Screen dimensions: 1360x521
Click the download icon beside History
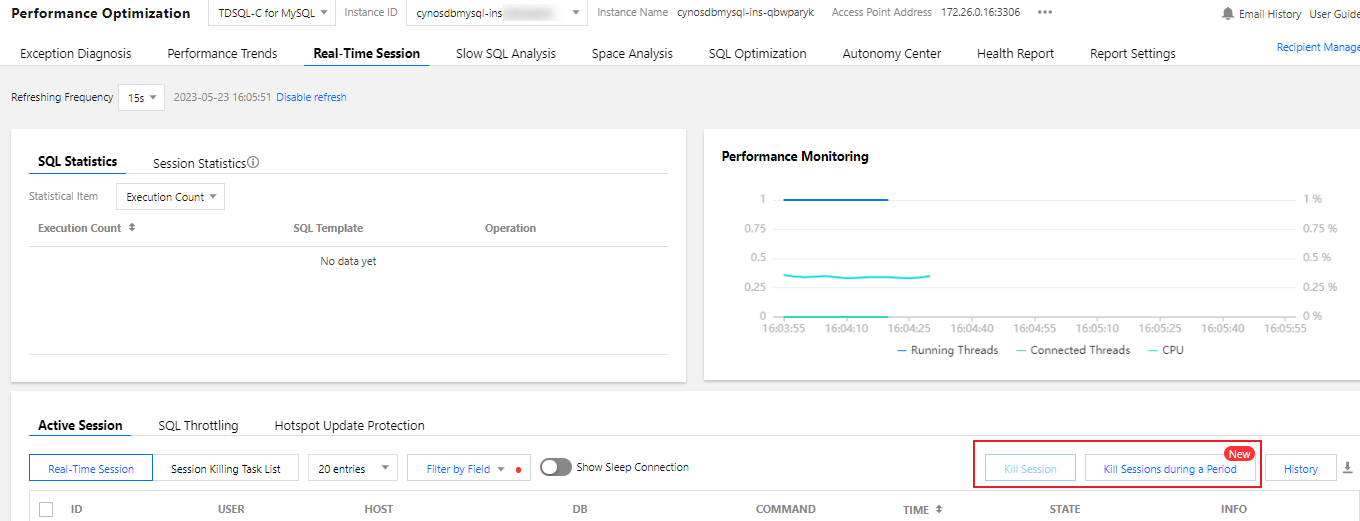tap(1347, 468)
